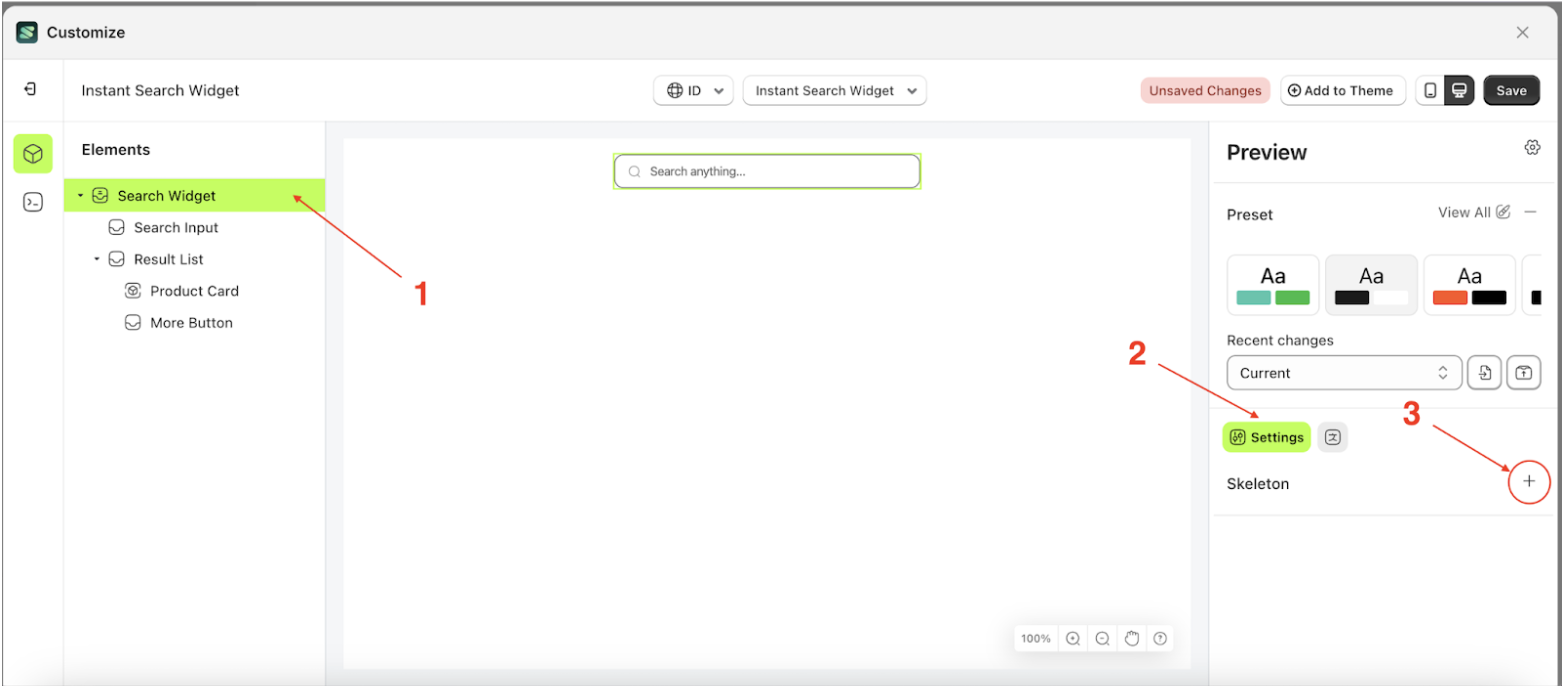Collapse the Result List tree item

[95, 258]
